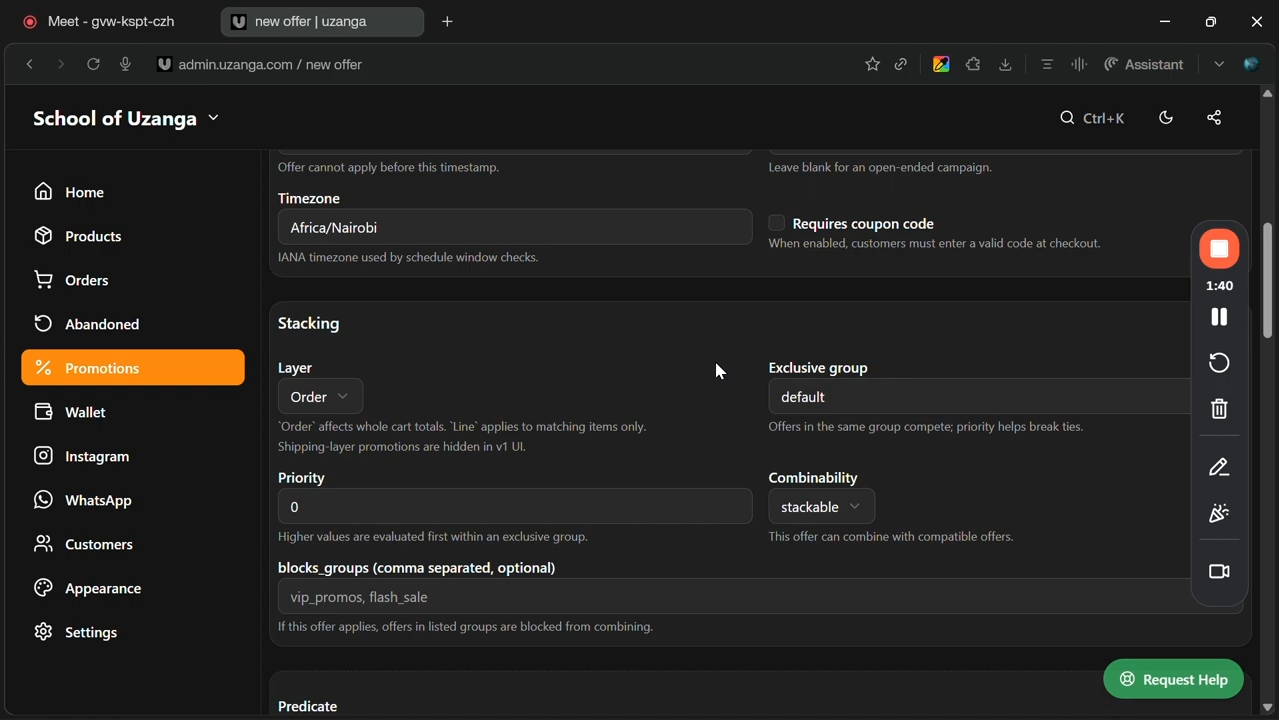
Task: Go to the Orders page
Action: pos(132,280)
